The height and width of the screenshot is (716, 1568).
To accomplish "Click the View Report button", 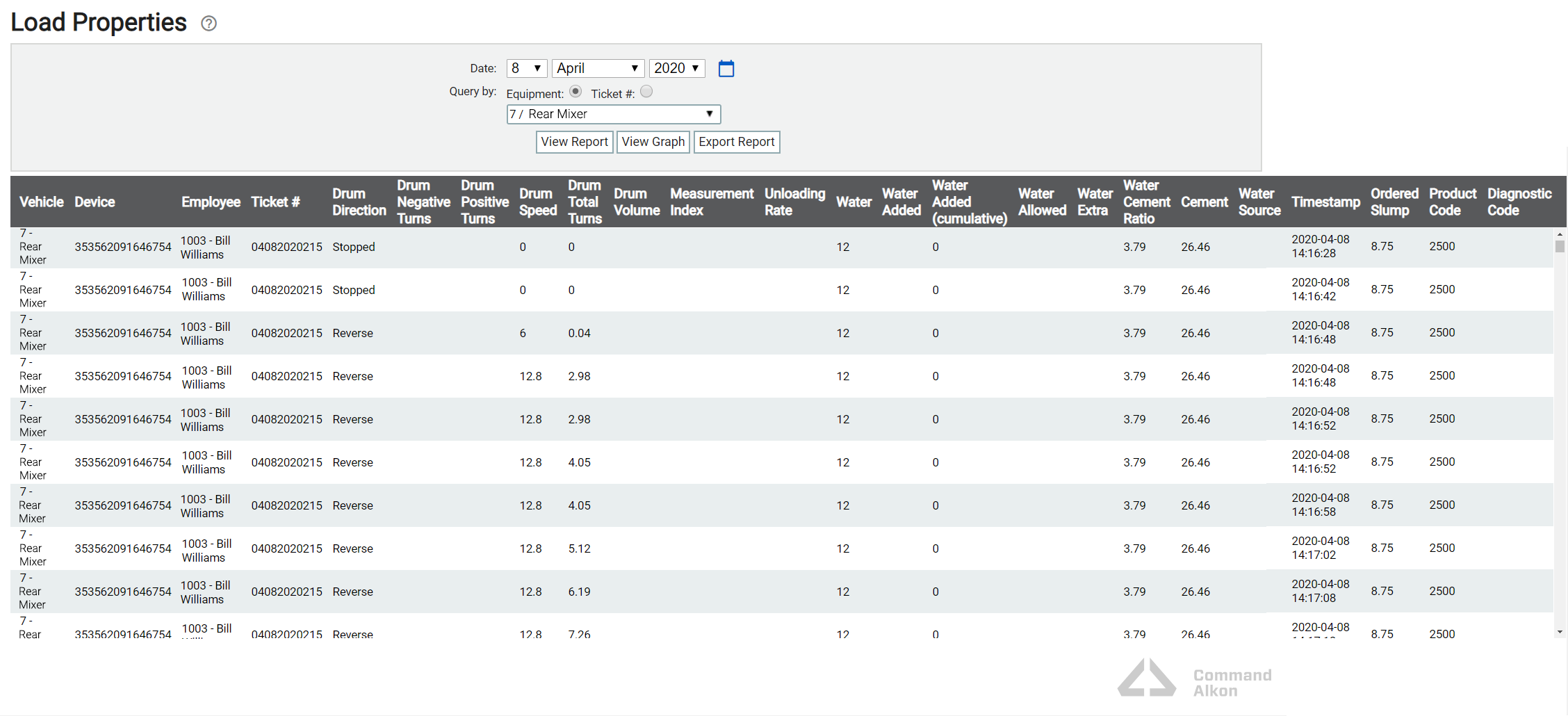I will (574, 142).
